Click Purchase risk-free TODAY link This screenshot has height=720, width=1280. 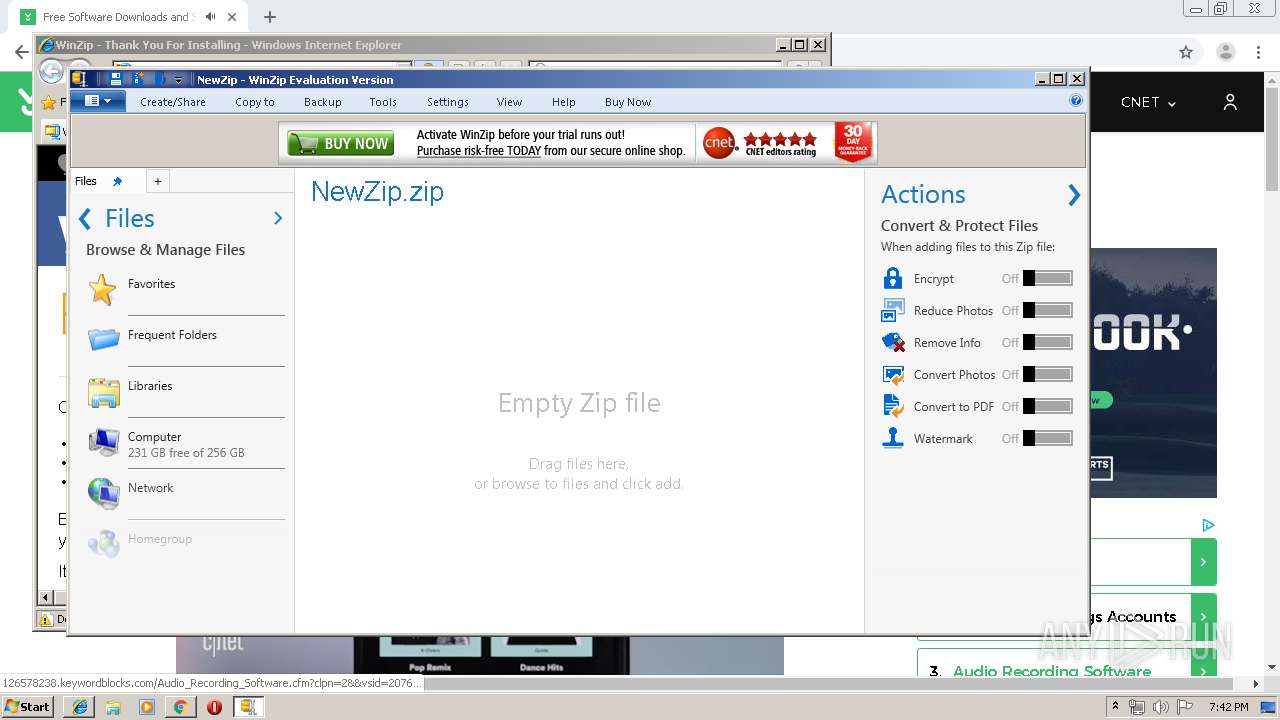[479, 151]
